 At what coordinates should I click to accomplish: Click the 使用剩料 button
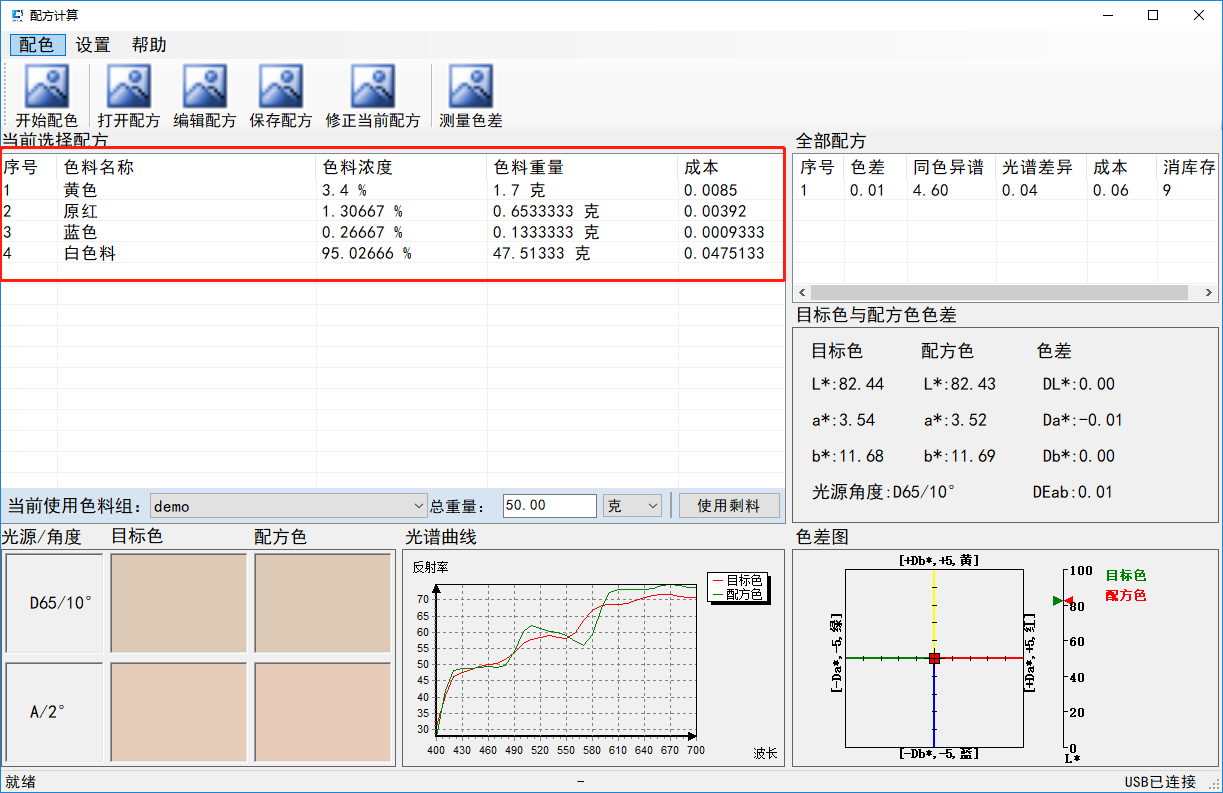click(x=728, y=506)
